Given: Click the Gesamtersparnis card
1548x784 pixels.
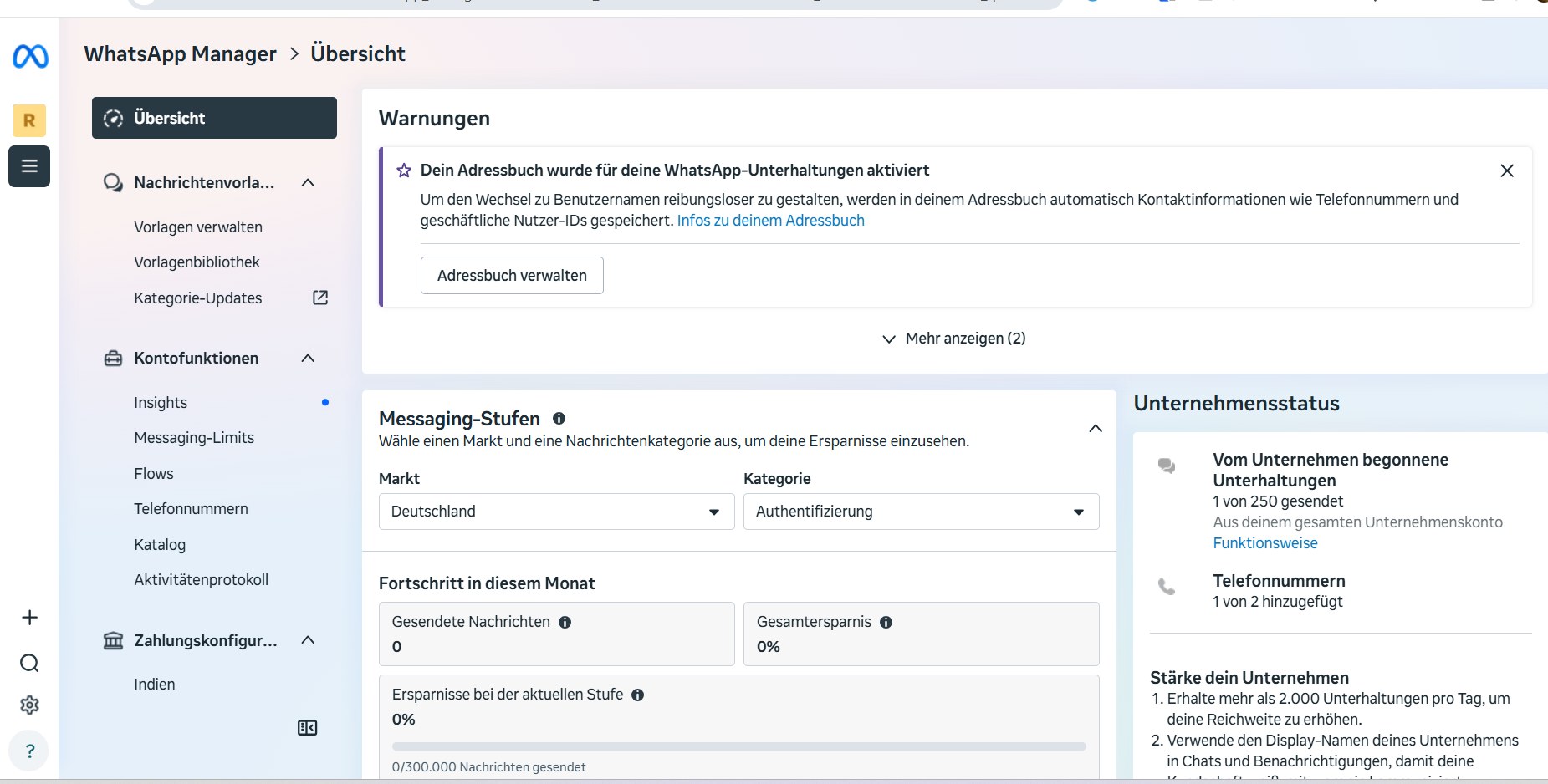Looking at the screenshot, I should (x=921, y=634).
